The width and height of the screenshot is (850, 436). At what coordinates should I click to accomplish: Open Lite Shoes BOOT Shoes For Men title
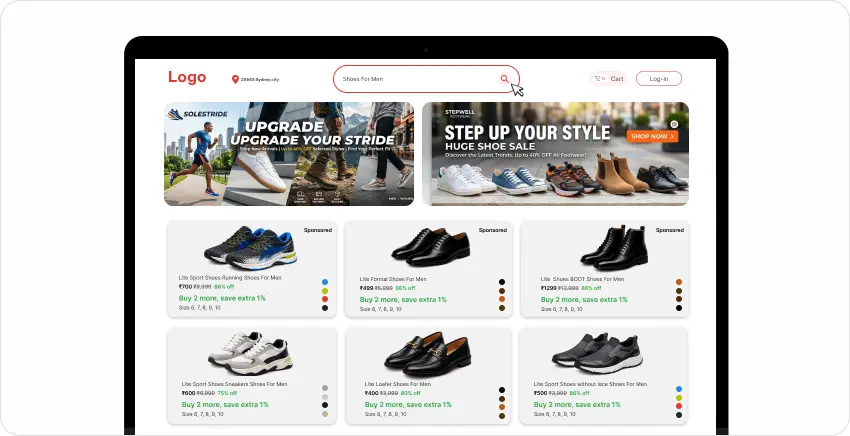coord(582,279)
